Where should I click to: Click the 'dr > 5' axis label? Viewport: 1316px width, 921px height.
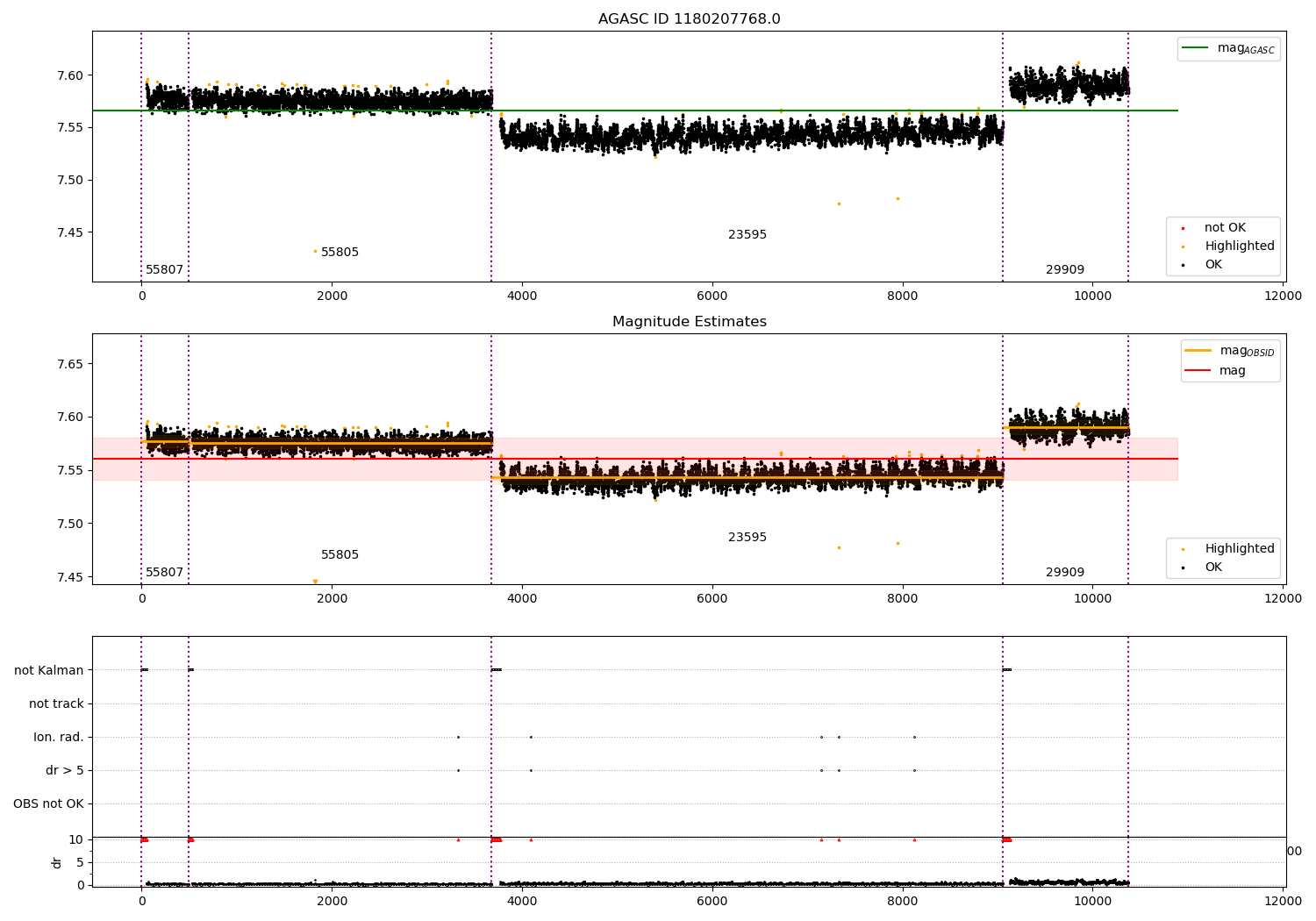click(65, 770)
